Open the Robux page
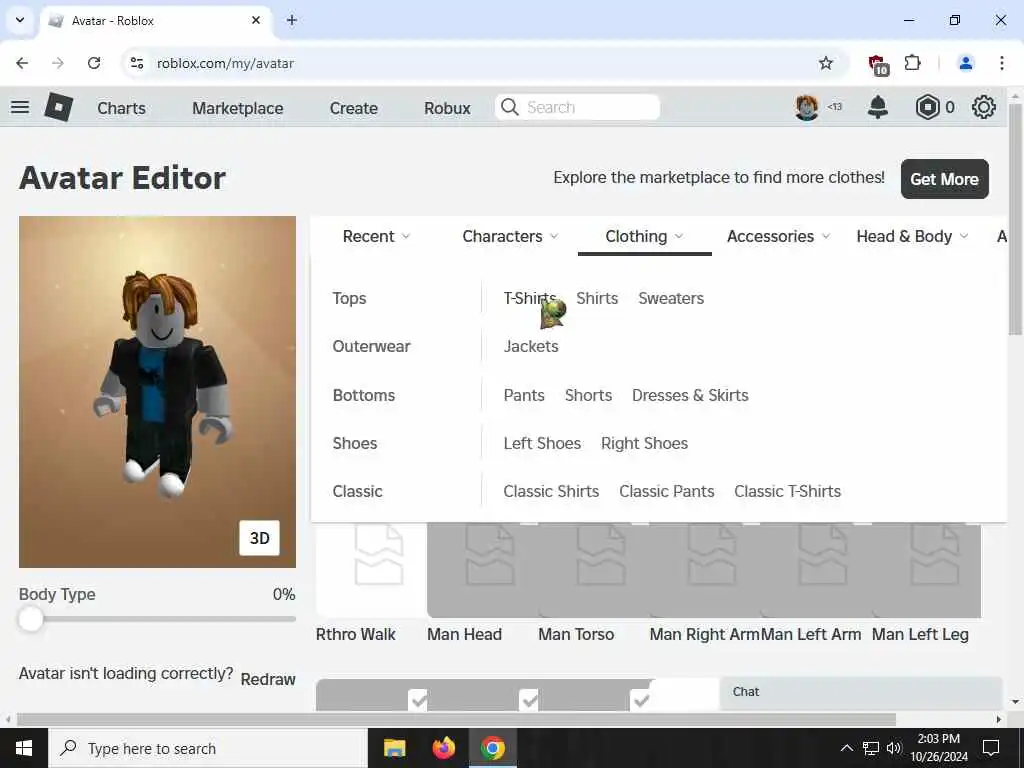 coord(447,108)
